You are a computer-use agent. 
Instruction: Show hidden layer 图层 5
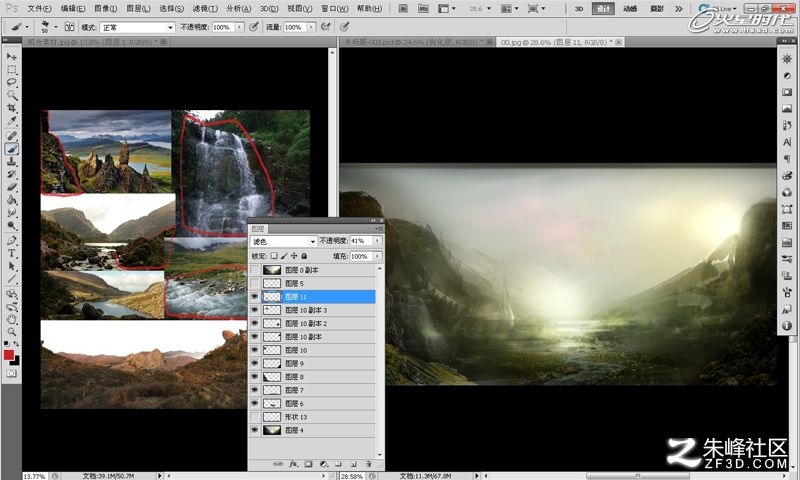[x=254, y=283]
